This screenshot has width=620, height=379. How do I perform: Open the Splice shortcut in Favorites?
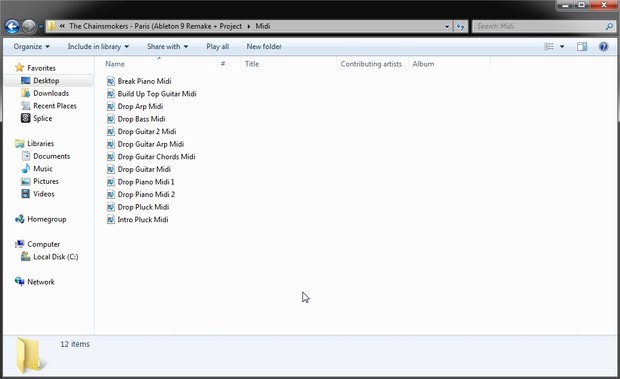point(42,118)
